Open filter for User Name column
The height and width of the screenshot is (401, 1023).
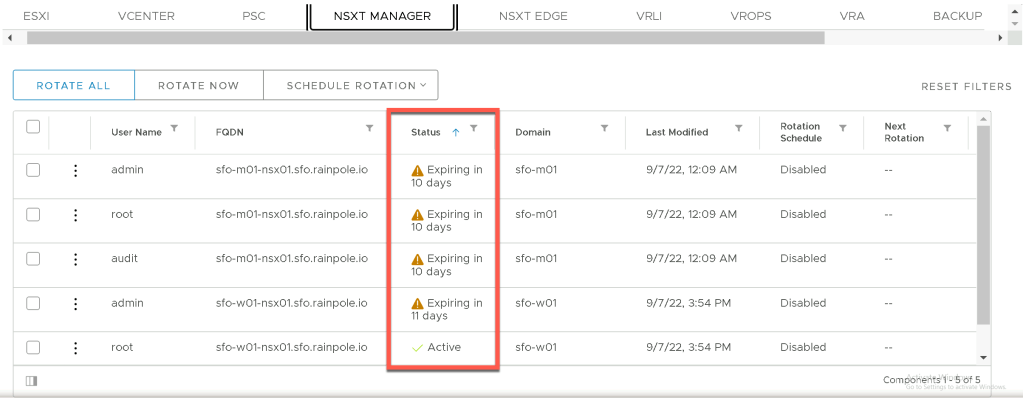click(x=175, y=129)
